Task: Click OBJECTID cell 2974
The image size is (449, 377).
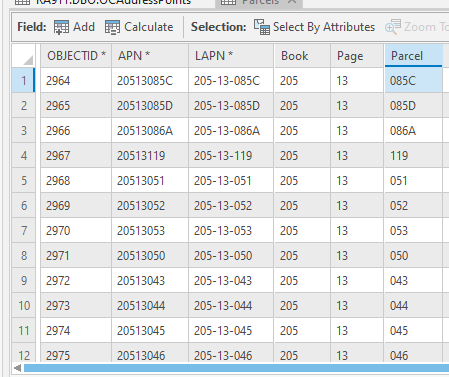Action: click(x=76, y=330)
